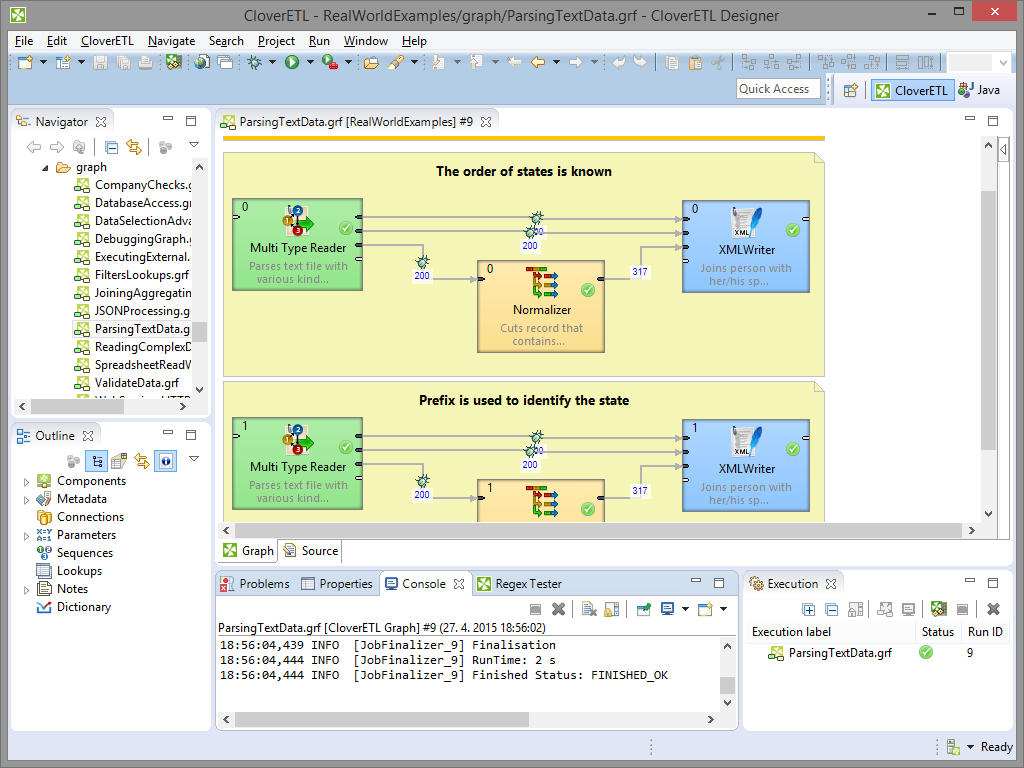The width and height of the screenshot is (1024, 768).
Task: Click the green Run graph button
Action: (x=292, y=62)
